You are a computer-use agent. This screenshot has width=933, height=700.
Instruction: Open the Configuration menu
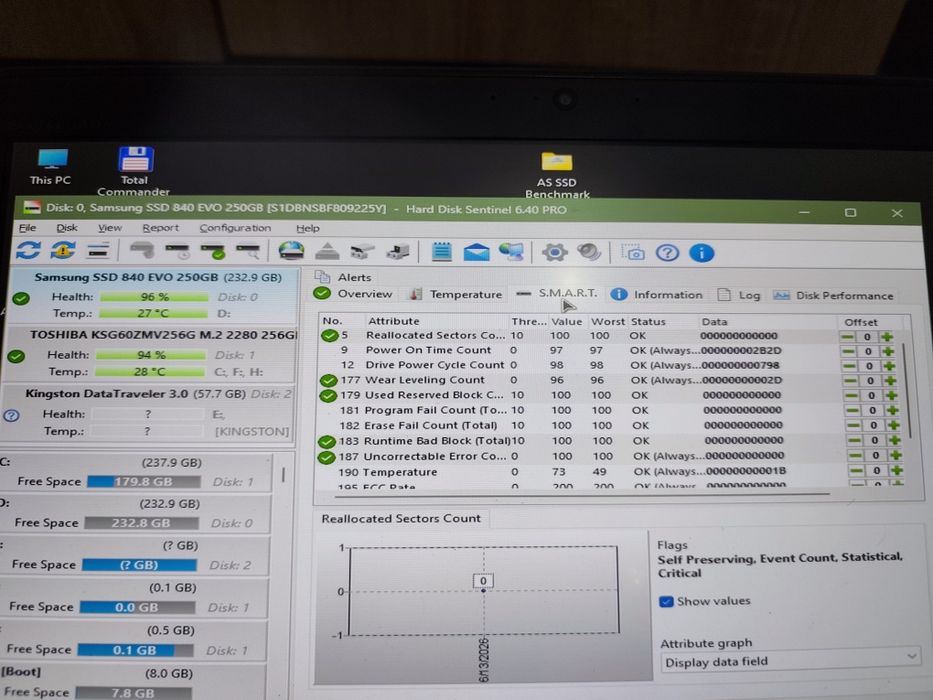(x=235, y=228)
